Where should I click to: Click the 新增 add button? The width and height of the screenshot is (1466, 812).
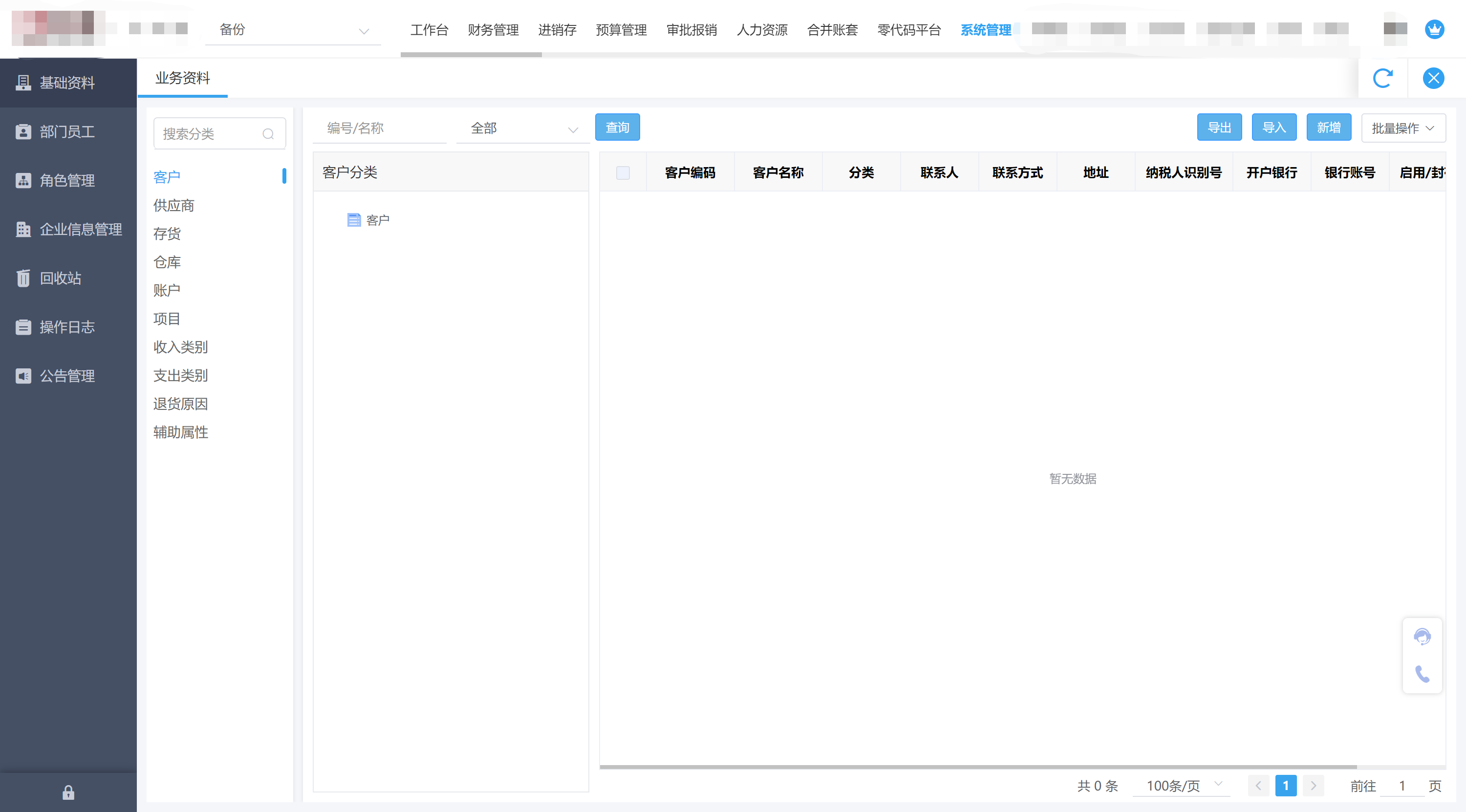(1329, 128)
